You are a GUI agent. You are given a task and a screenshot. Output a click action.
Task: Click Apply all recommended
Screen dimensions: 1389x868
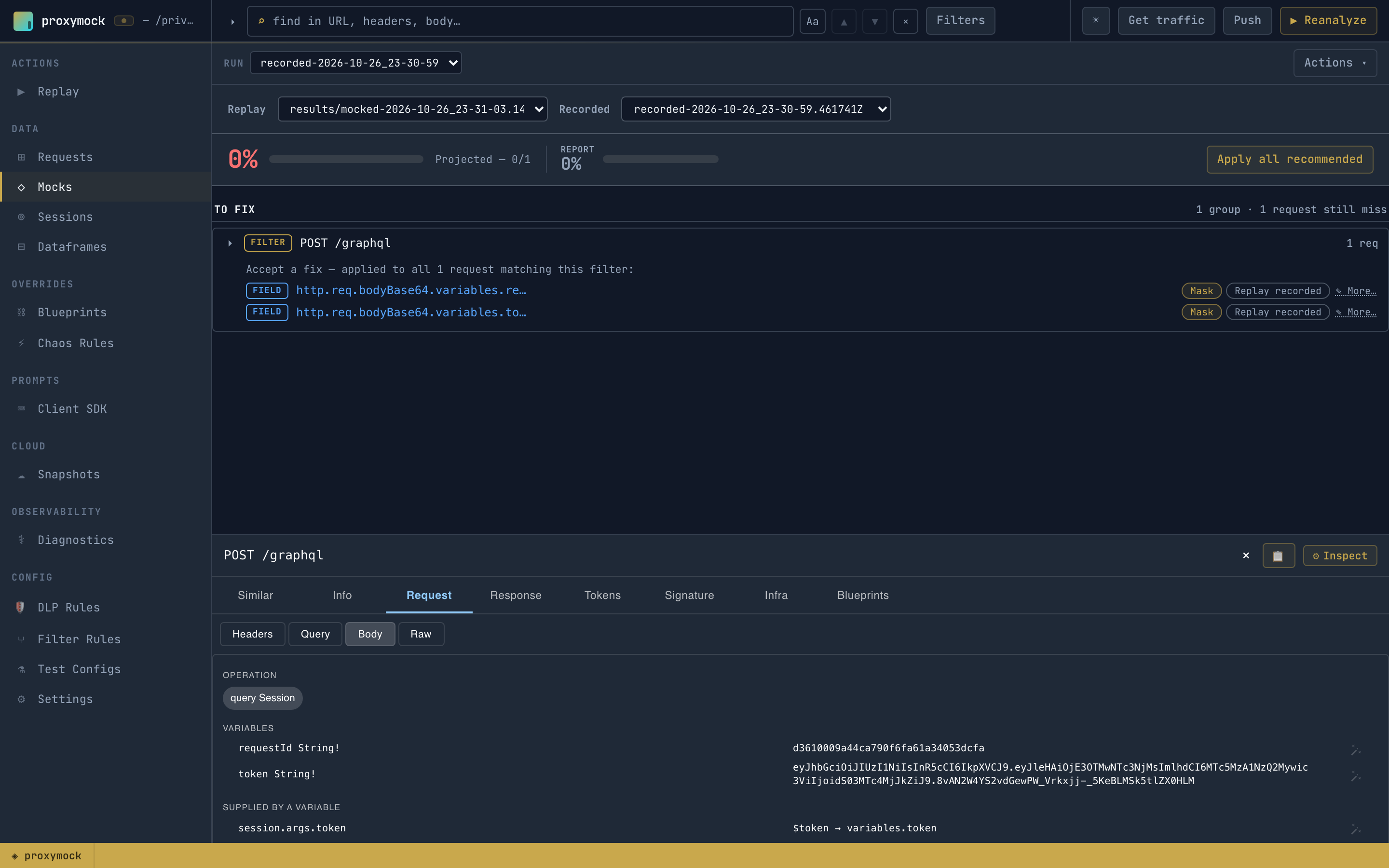click(1290, 159)
